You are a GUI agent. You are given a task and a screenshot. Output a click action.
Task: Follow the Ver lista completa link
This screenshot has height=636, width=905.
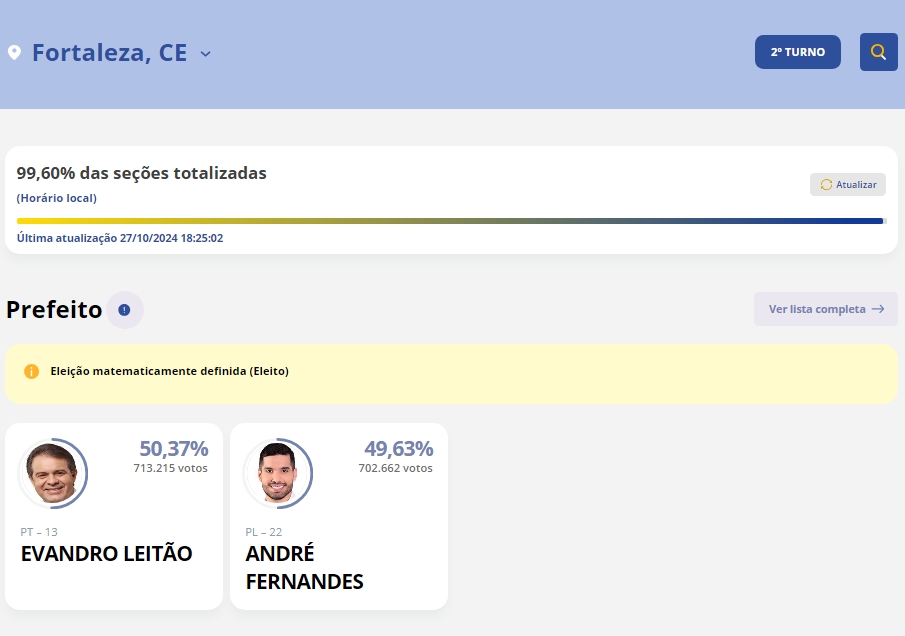(815, 309)
